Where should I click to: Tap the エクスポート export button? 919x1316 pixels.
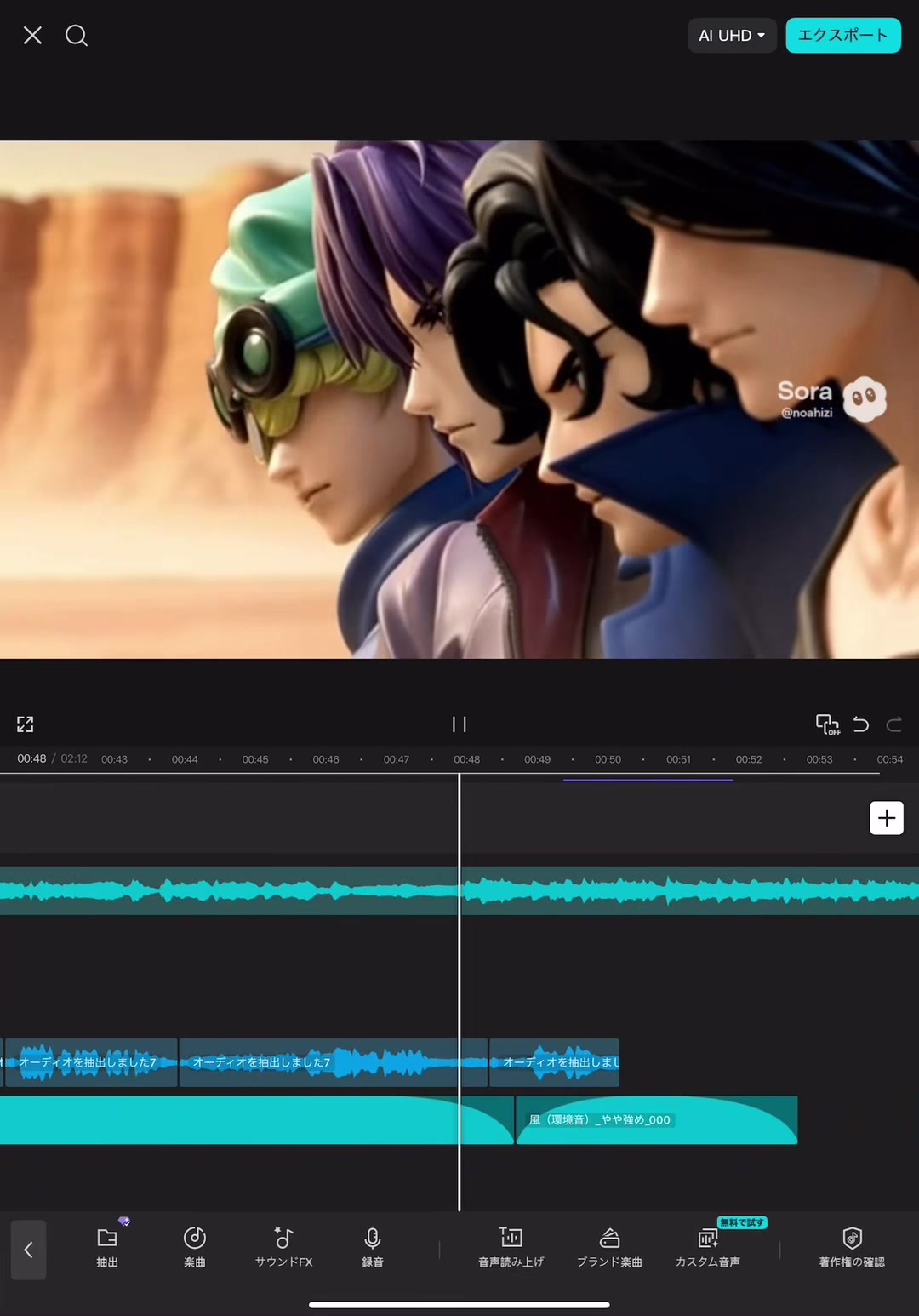coord(842,36)
